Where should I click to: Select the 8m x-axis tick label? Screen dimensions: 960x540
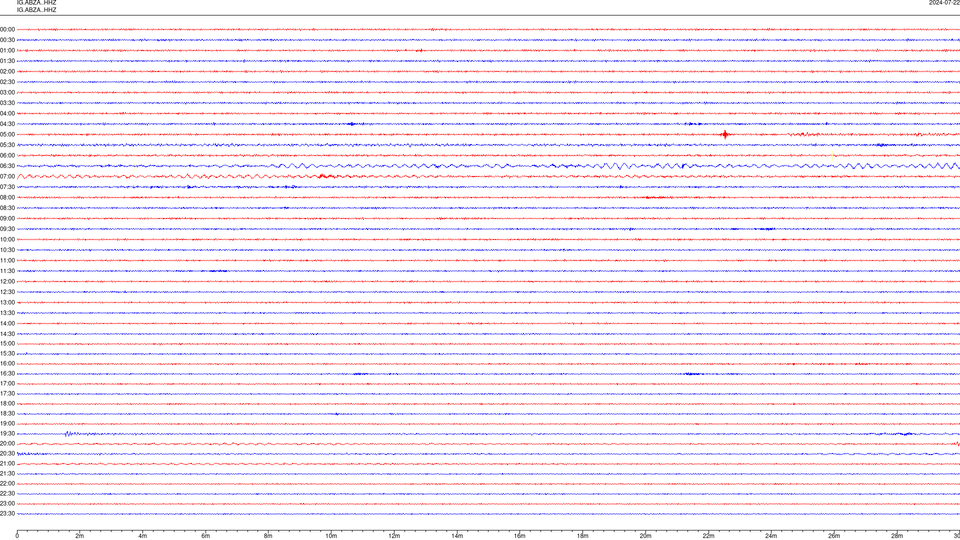point(268,536)
